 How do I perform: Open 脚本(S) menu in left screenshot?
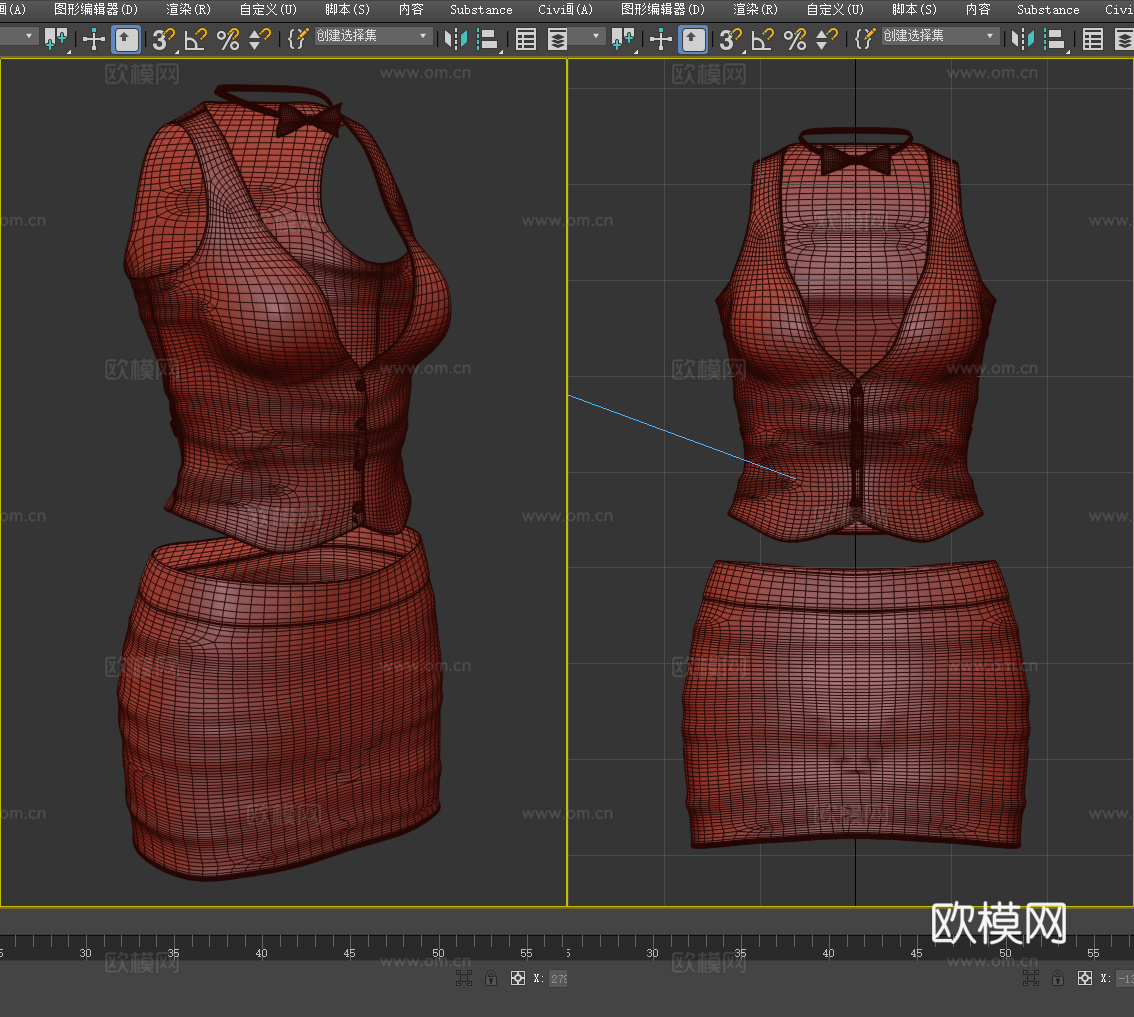coord(347,9)
